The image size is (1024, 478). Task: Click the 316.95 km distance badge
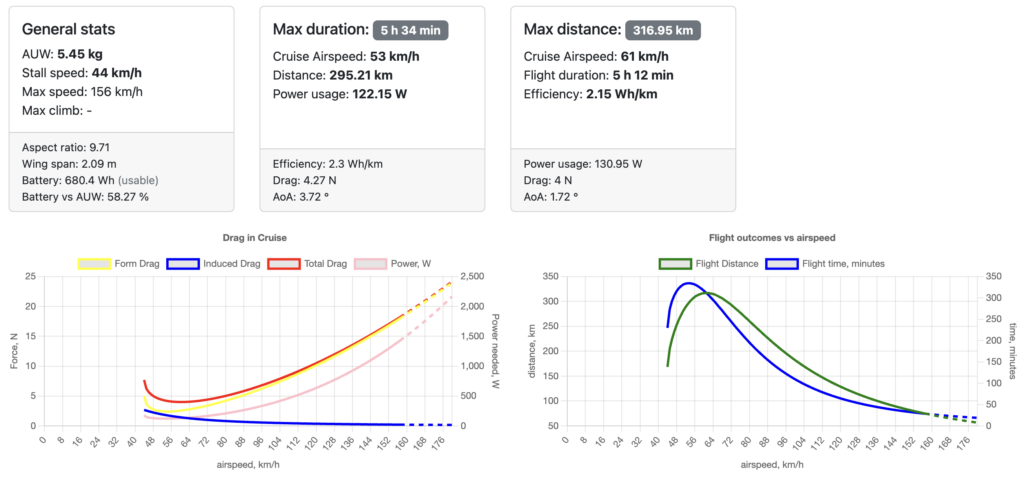663,29
